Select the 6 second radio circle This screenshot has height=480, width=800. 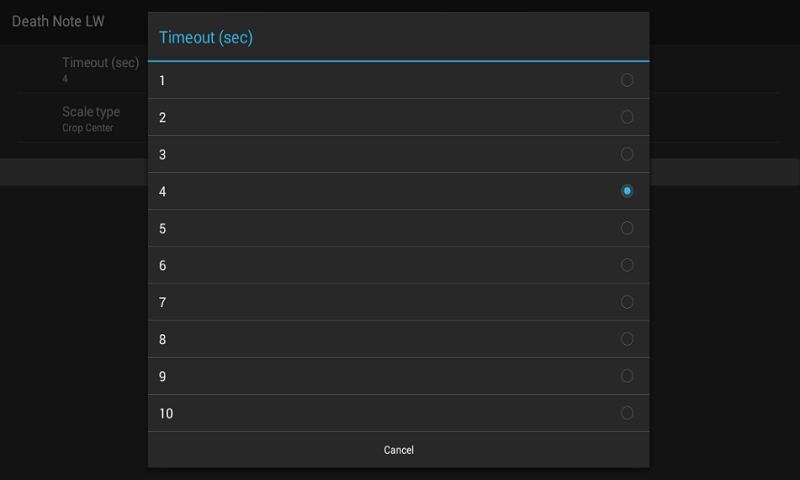(x=627, y=265)
